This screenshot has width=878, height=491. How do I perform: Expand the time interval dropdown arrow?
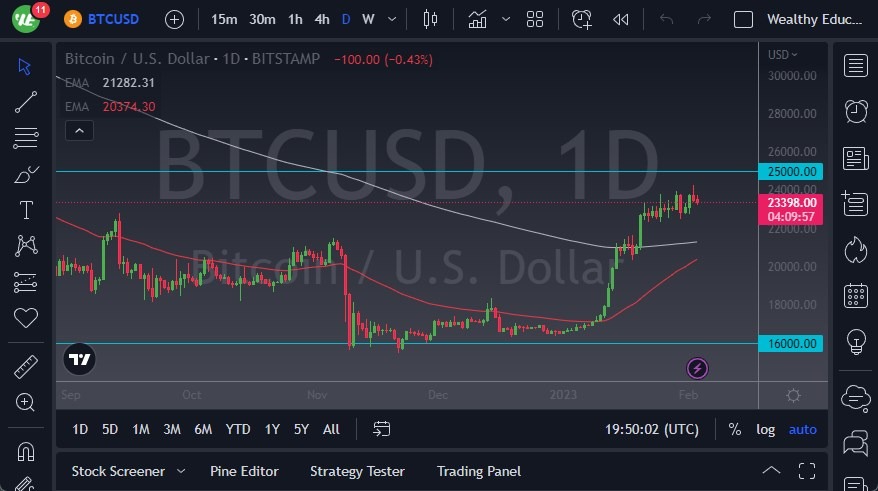391,19
